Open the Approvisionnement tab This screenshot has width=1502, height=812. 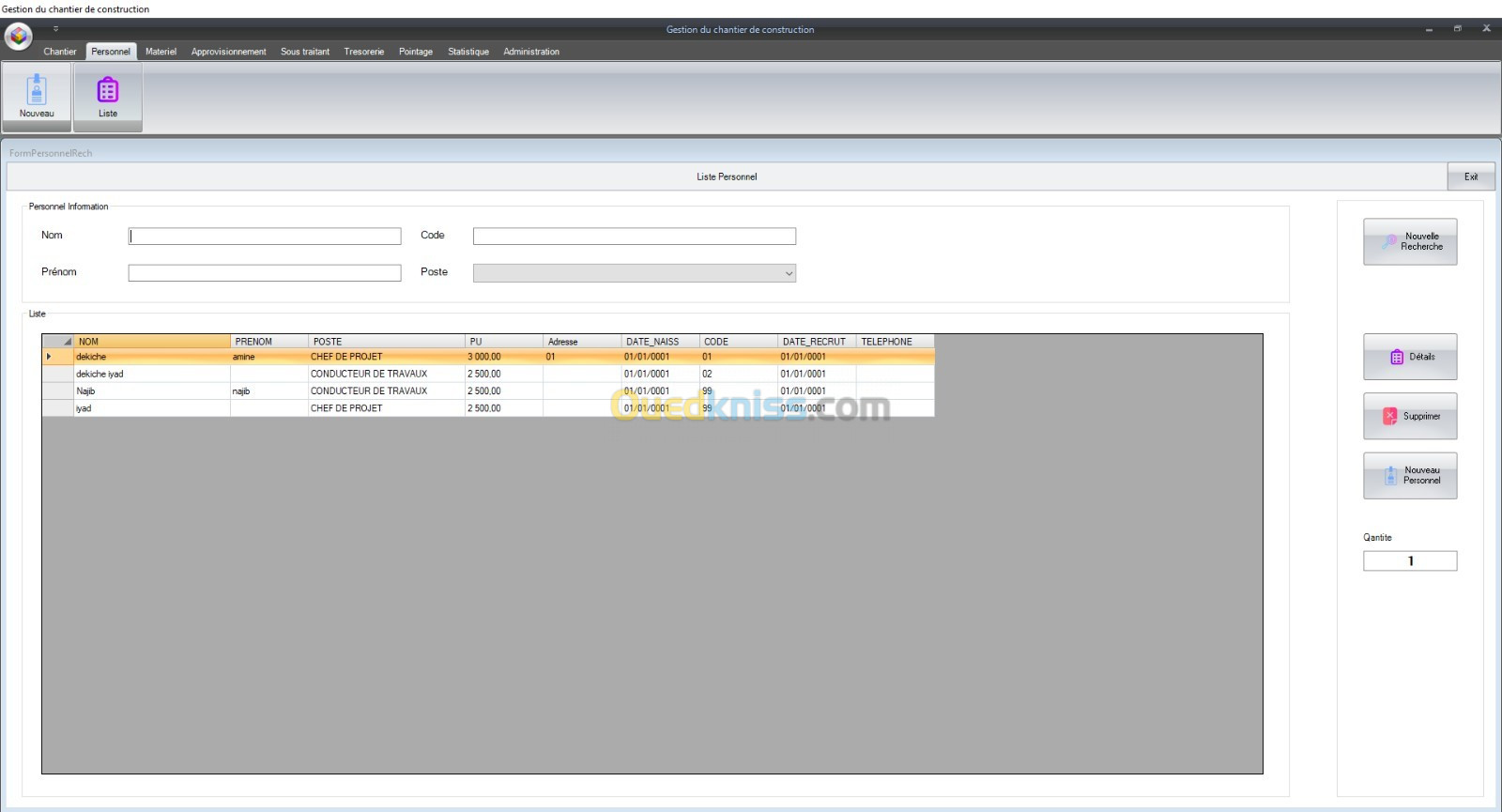tap(229, 52)
